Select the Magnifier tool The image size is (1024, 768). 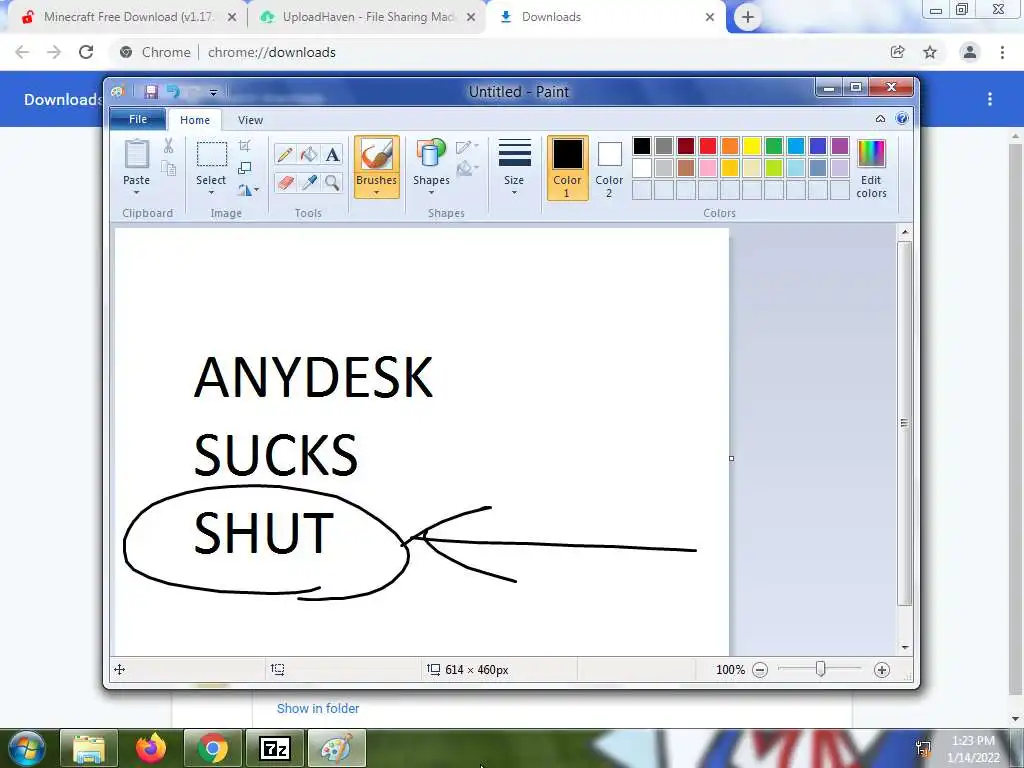pyautogui.click(x=332, y=182)
